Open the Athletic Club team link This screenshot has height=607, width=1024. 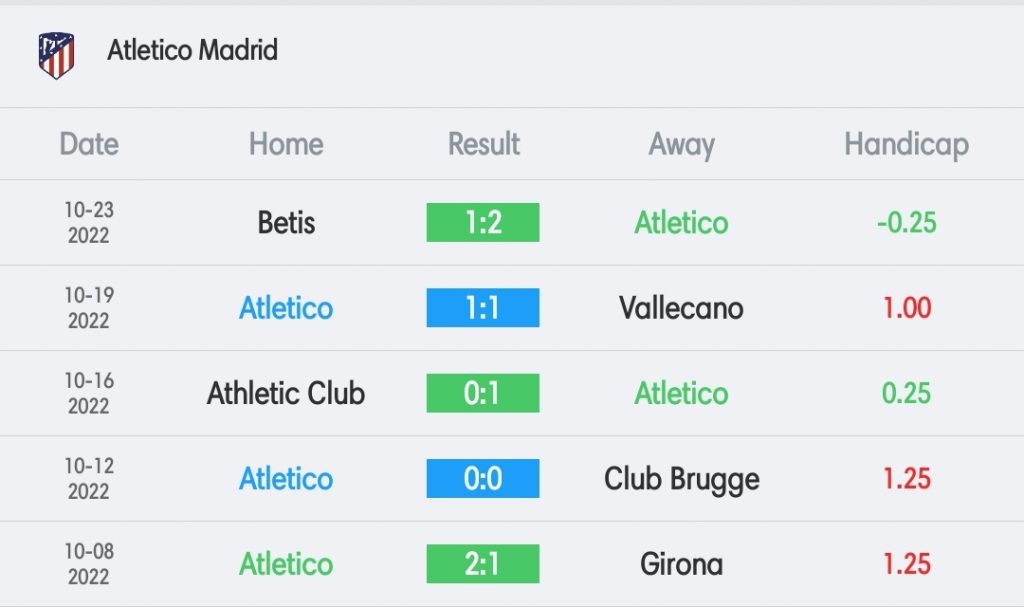286,393
